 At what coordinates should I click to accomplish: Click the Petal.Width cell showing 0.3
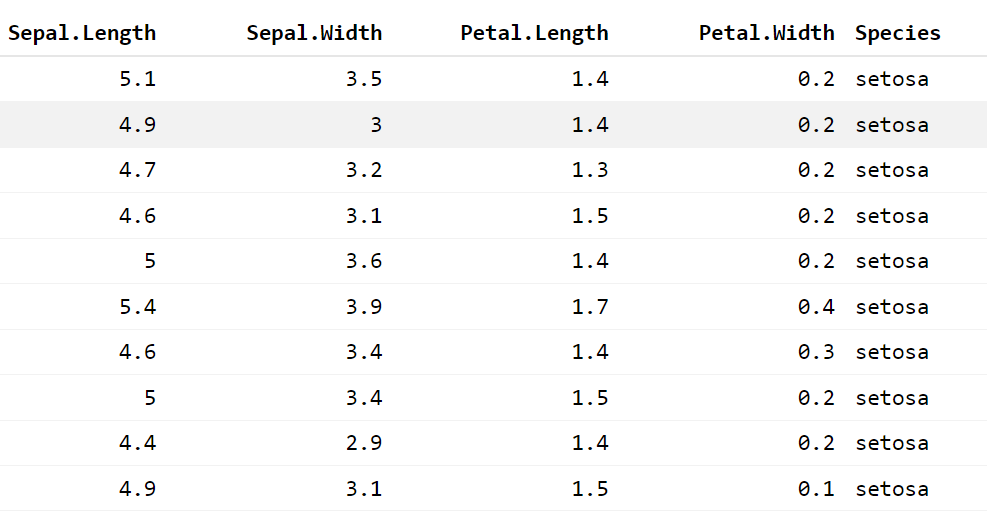tap(815, 352)
